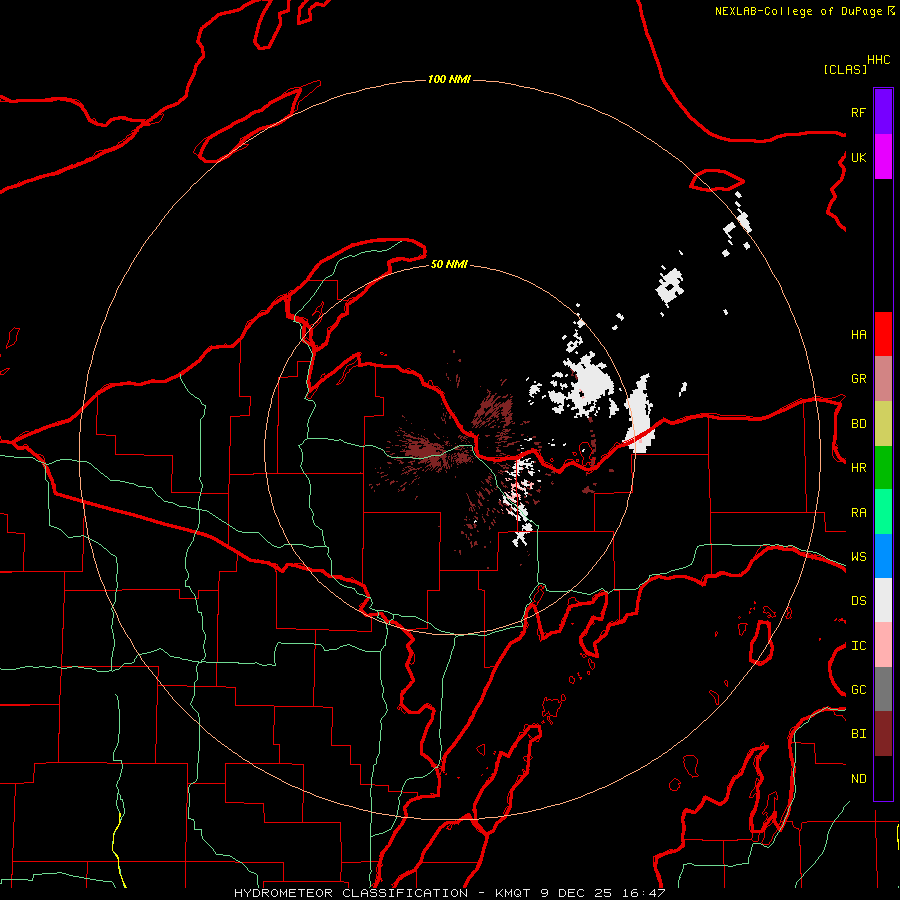Pick the RA bright green legend swatch
The width and height of the screenshot is (900, 900).
click(883, 512)
